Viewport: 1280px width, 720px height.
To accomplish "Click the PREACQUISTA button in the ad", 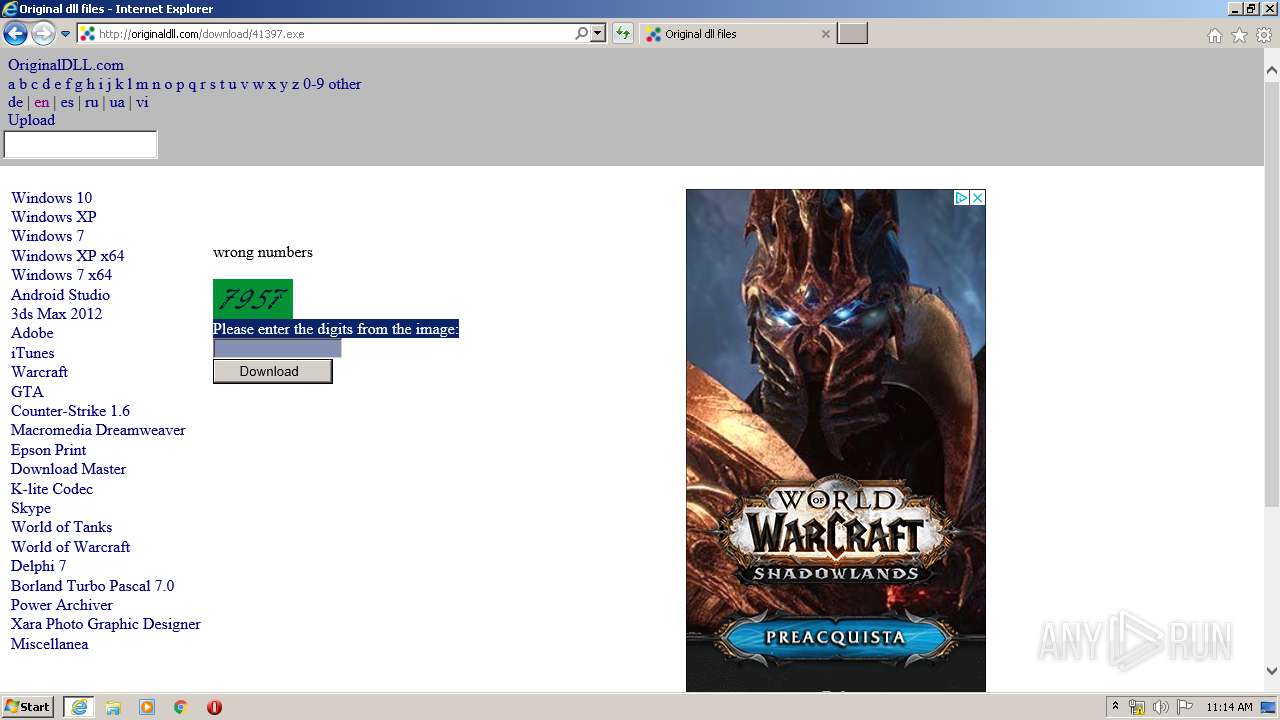I will 835,637.
